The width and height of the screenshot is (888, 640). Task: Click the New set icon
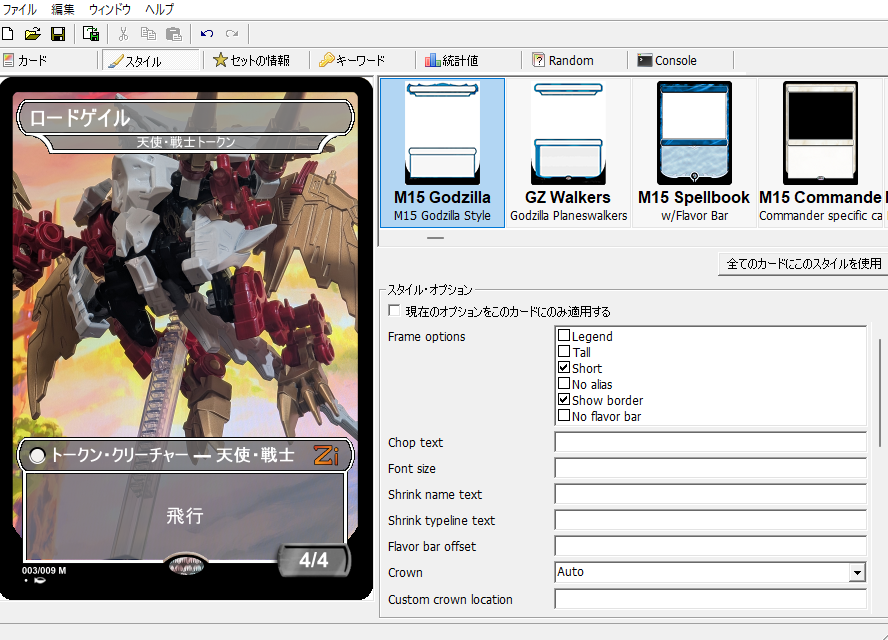9,34
